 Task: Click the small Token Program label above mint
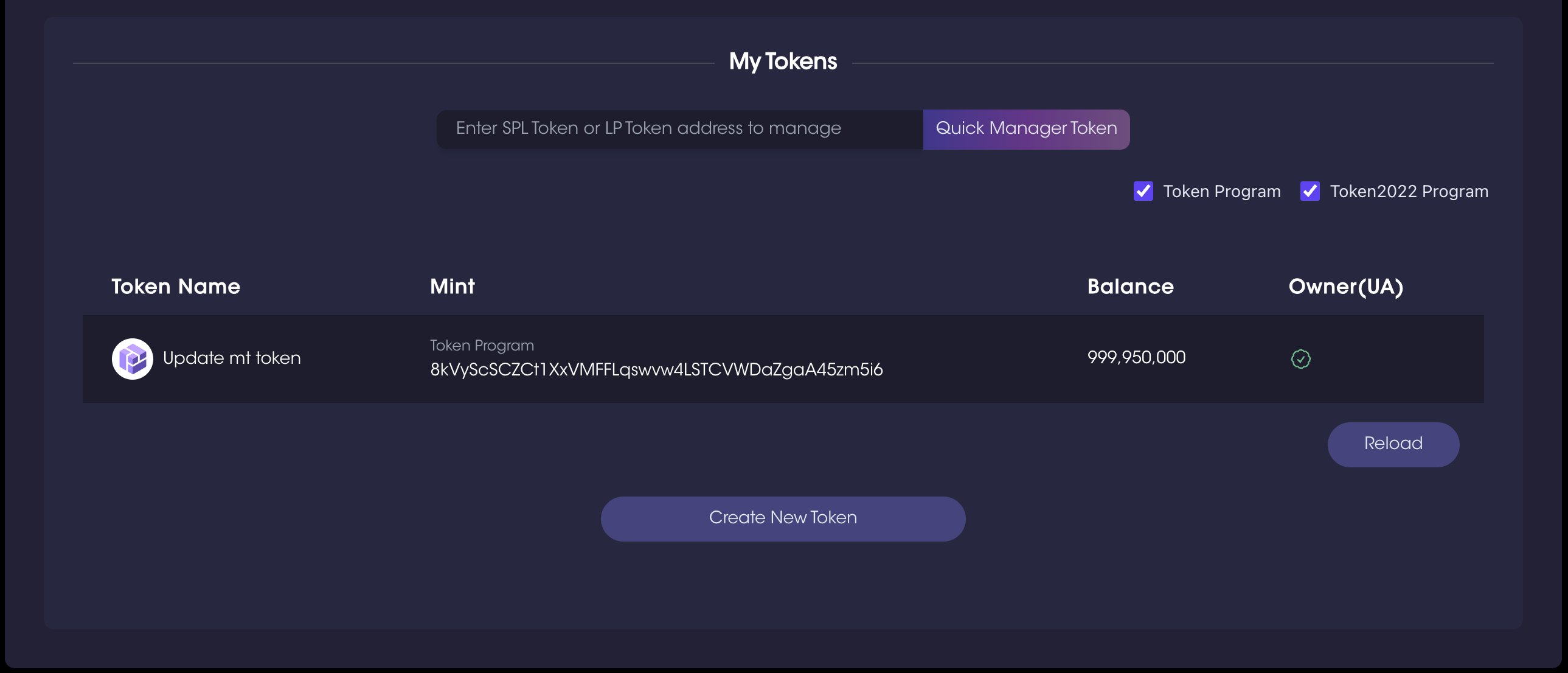(x=482, y=346)
